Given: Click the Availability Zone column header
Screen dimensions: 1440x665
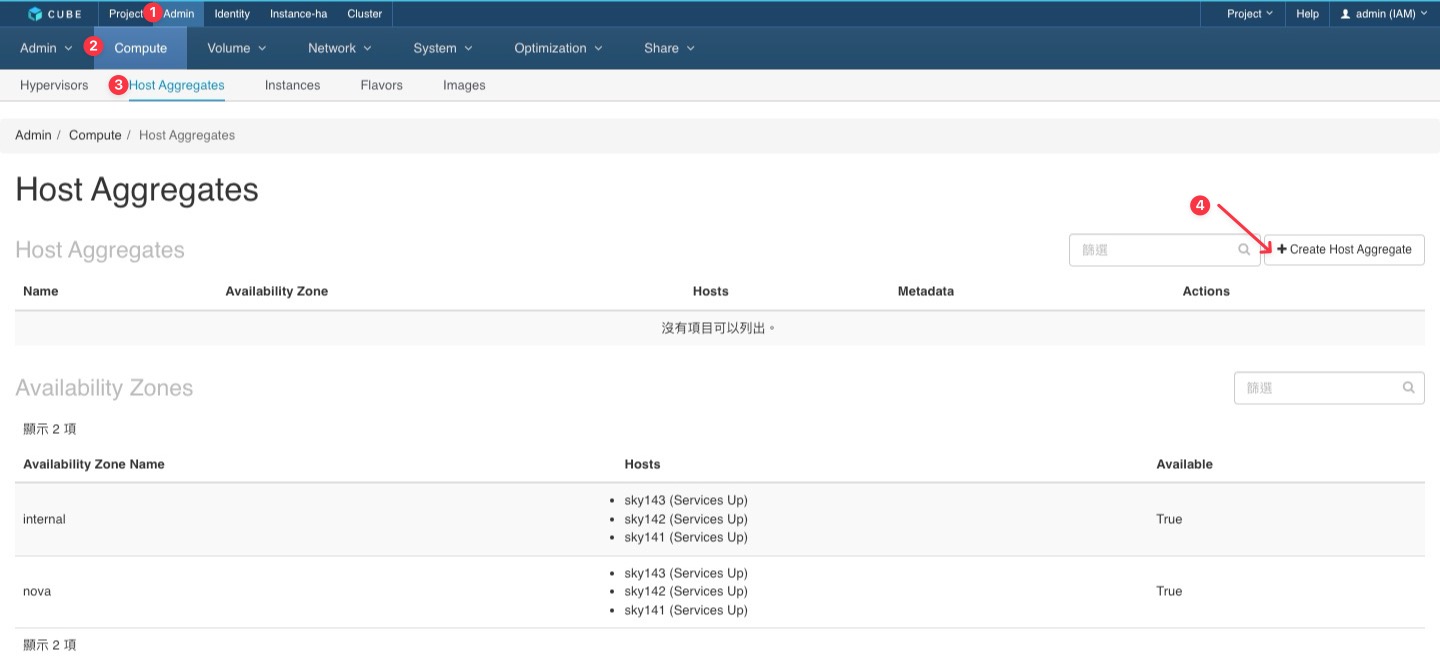Looking at the screenshot, I should point(277,291).
